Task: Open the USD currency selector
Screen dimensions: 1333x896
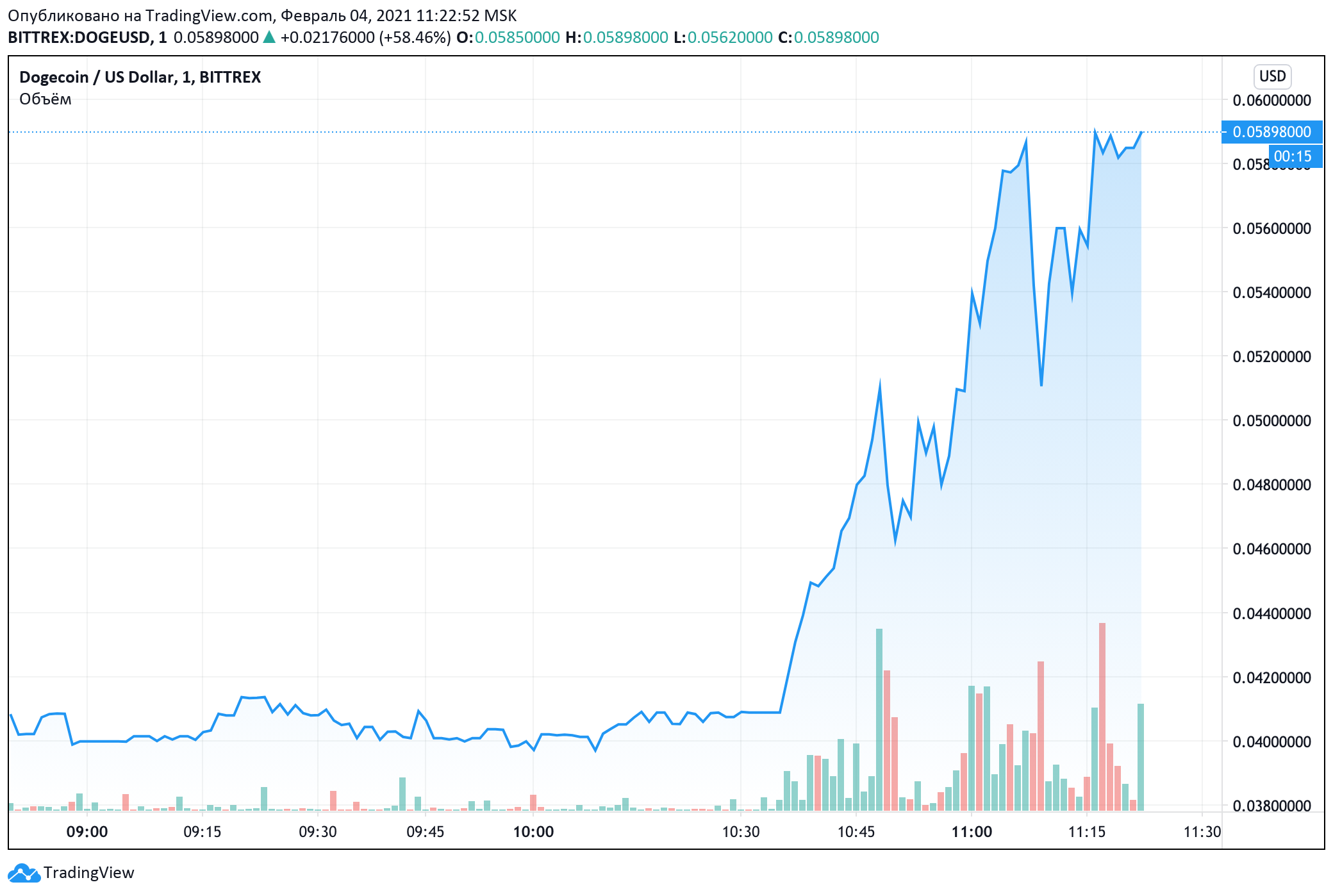Action: [1271, 76]
